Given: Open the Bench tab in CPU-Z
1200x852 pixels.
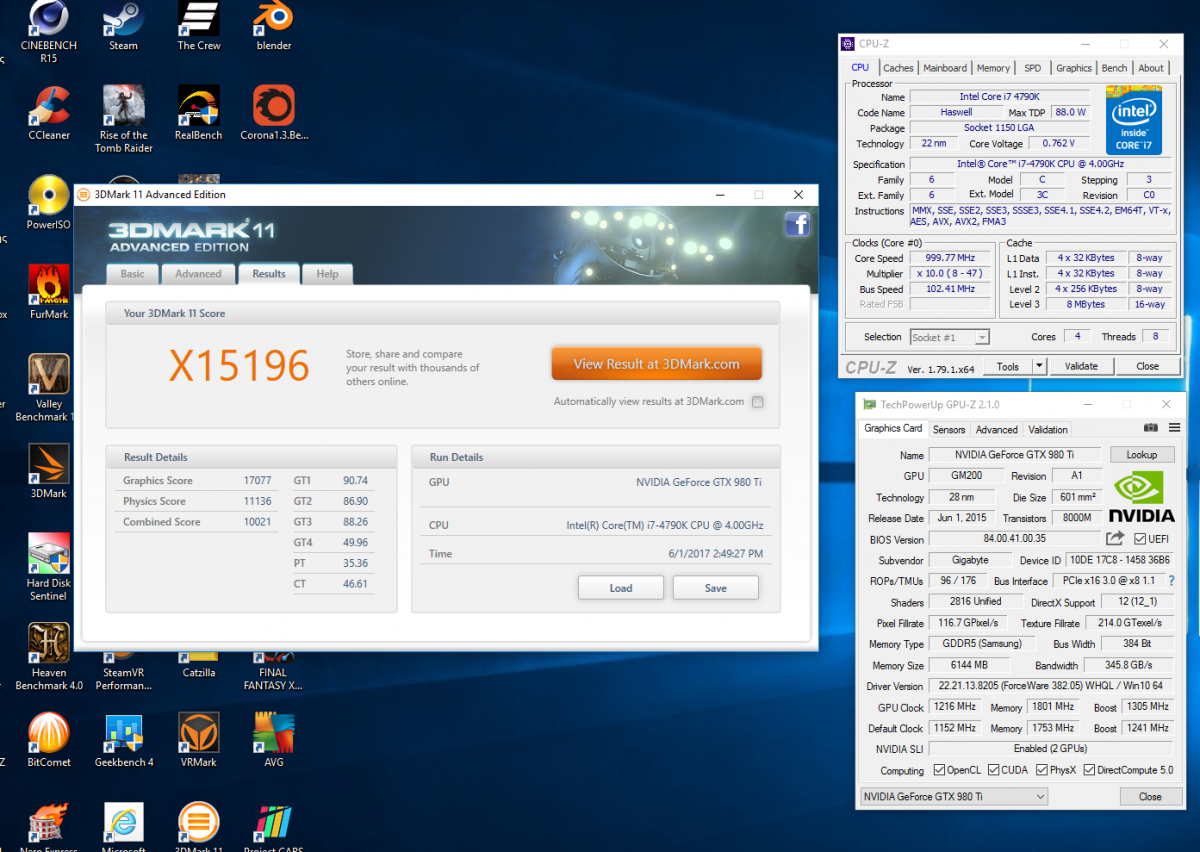Looking at the screenshot, I should [1115, 68].
